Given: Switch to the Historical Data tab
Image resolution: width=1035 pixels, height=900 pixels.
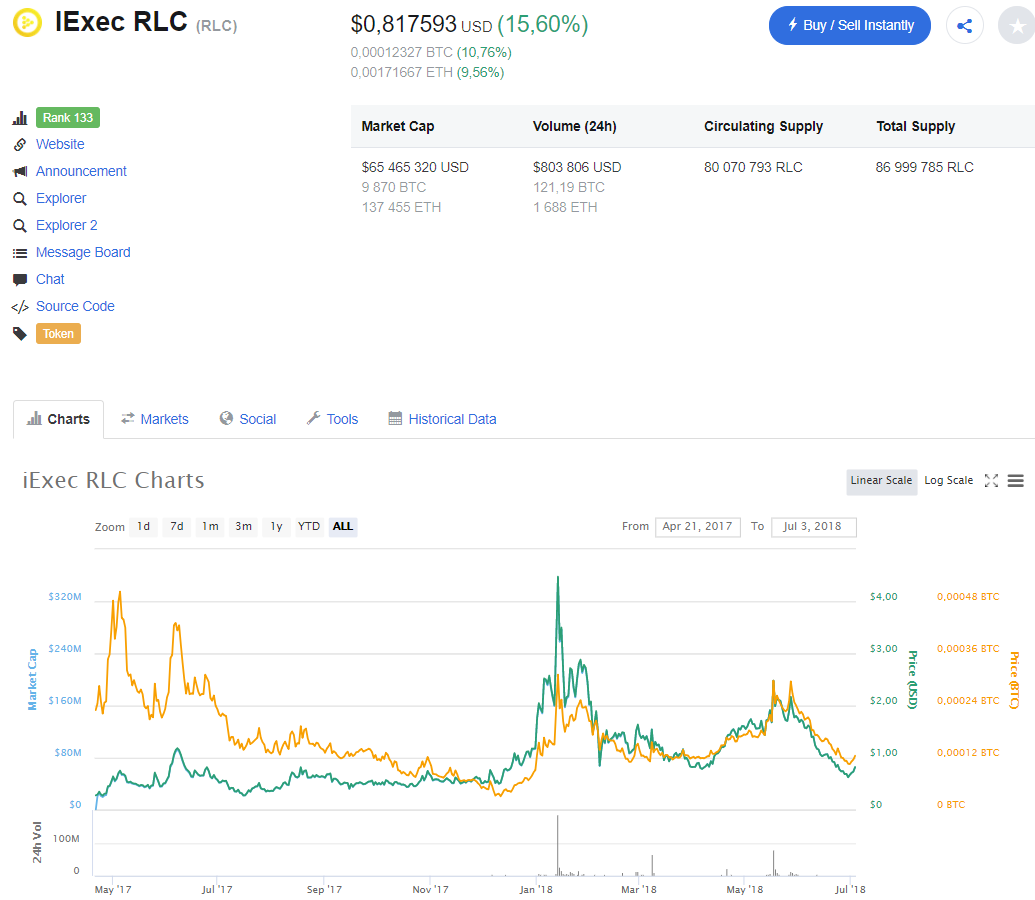Looking at the screenshot, I should (x=442, y=419).
